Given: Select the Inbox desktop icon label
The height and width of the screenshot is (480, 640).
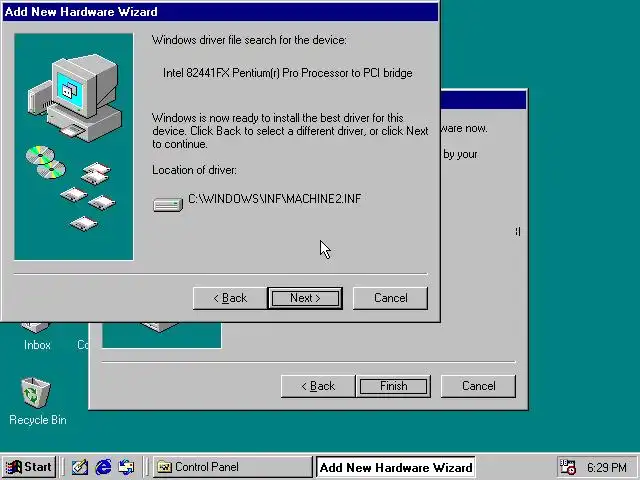Looking at the screenshot, I should [x=37, y=345].
